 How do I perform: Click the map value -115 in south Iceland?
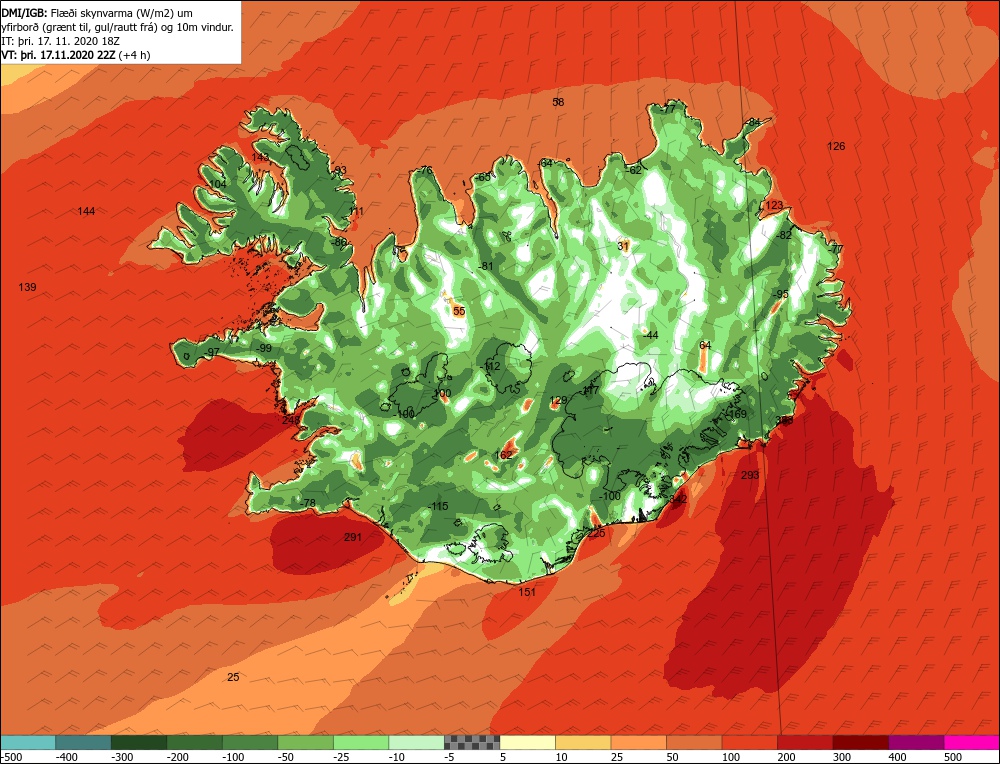[437, 506]
